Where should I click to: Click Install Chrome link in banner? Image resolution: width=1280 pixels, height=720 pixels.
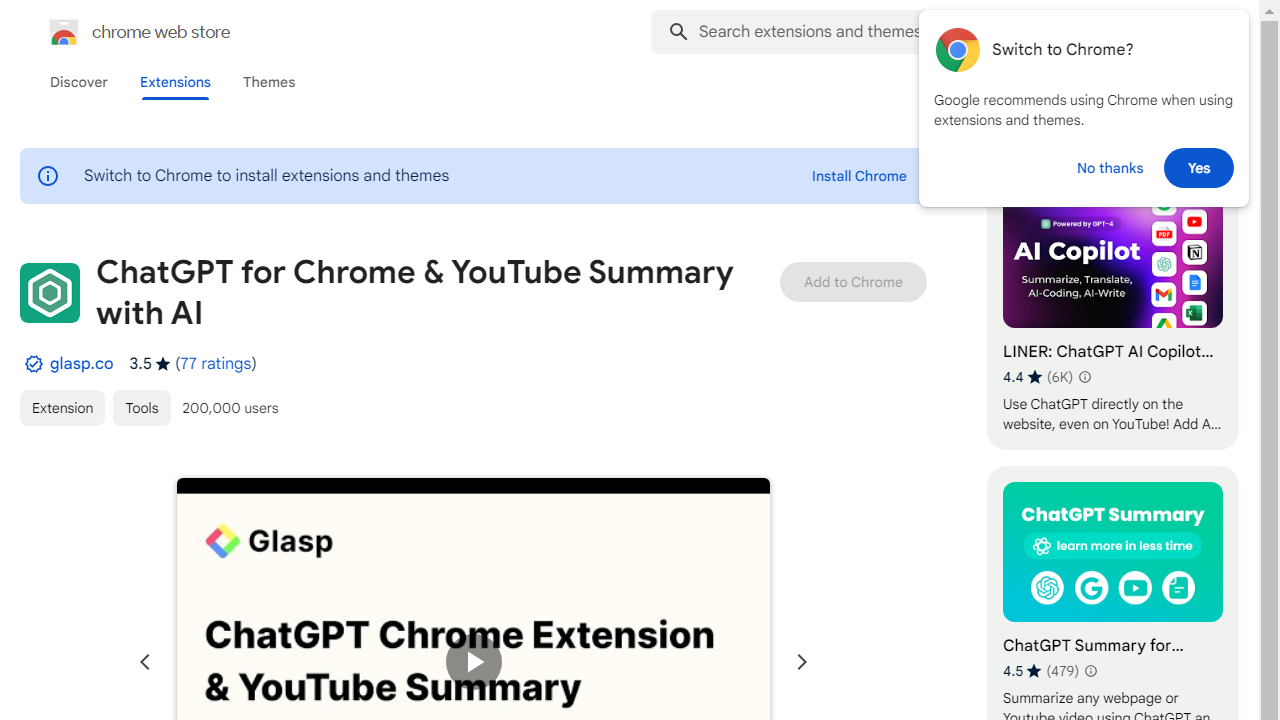point(859,176)
